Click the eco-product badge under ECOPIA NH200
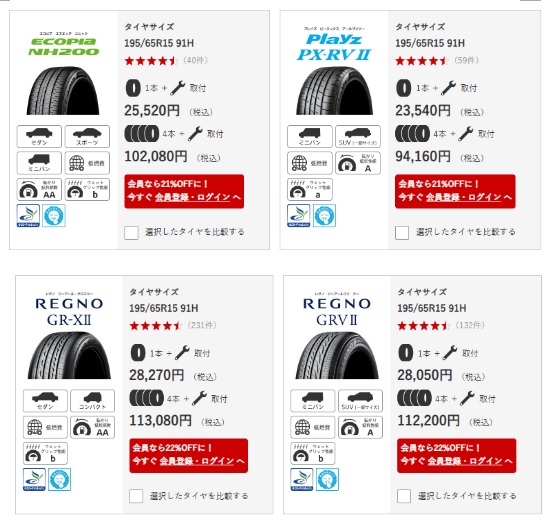The image size is (553, 525). (x=28, y=215)
